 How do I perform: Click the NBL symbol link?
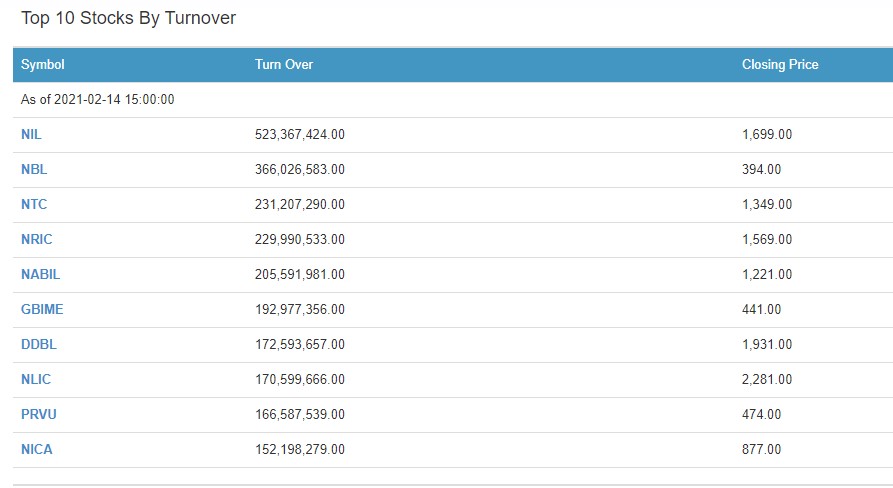[34, 169]
